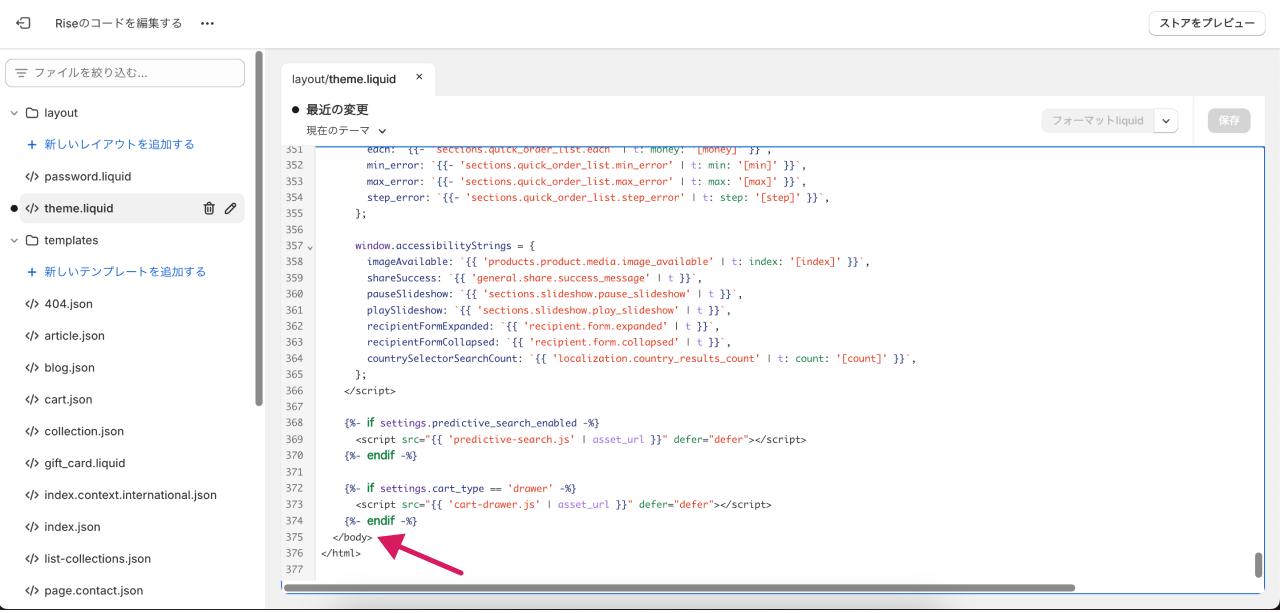
Task: Click the layout folder icon
Action: tap(32, 113)
